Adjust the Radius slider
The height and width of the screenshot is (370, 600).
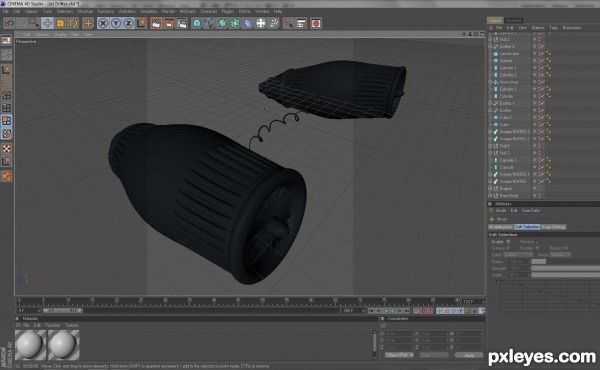click(x=566, y=262)
